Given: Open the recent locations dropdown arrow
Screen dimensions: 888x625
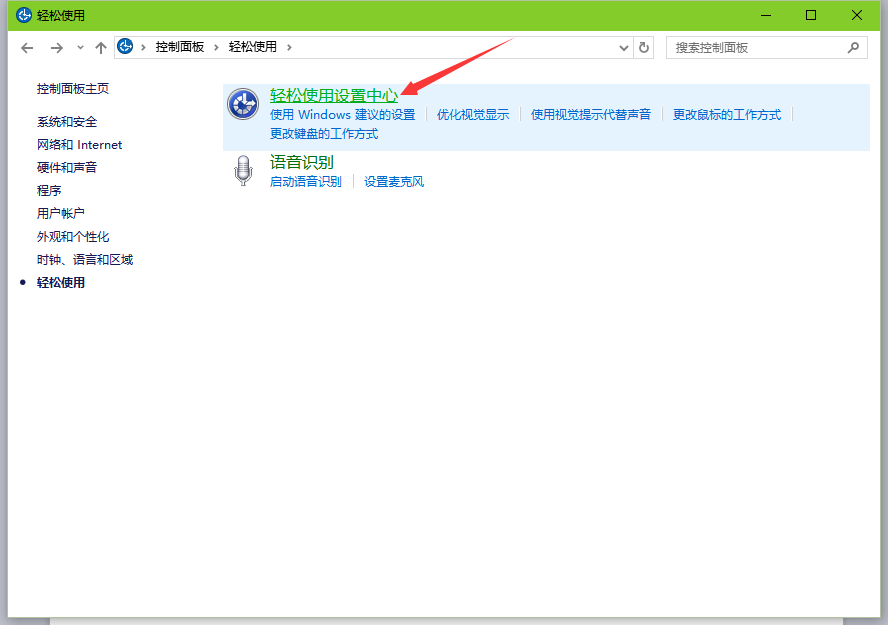Looking at the screenshot, I should pyautogui.click(x=80, y=48).
